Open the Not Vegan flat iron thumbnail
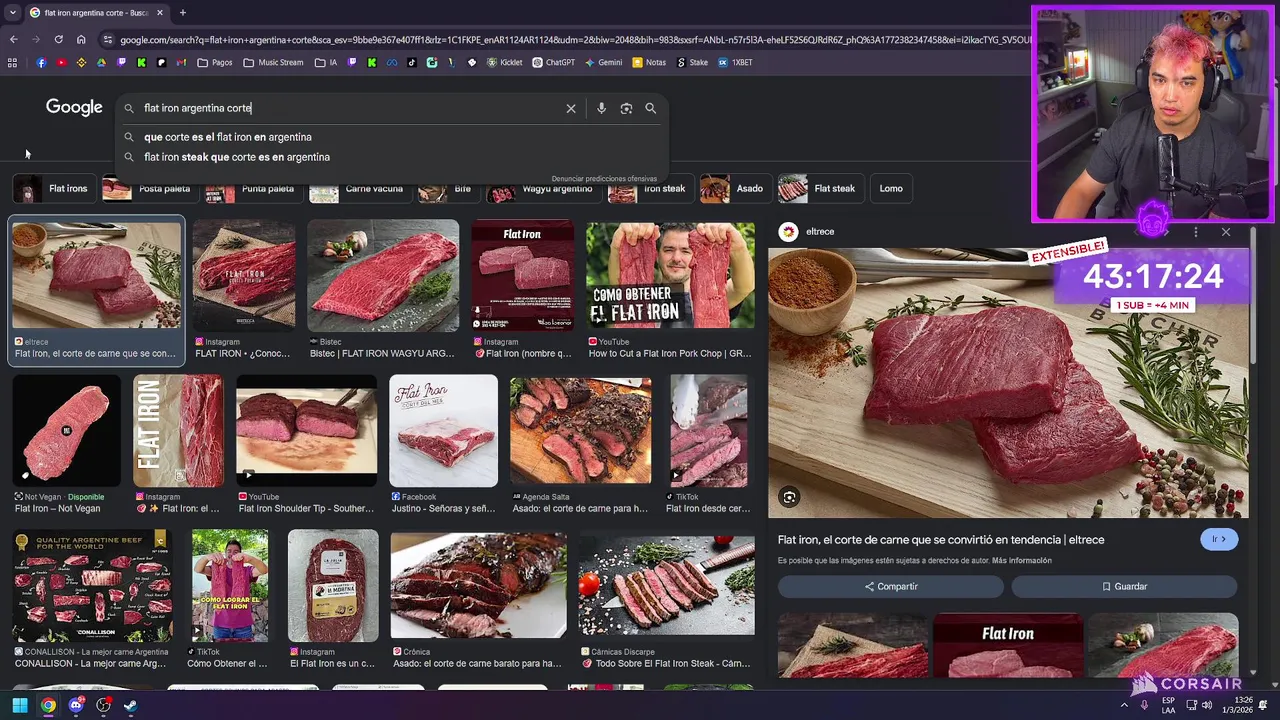This screenshot has height=720, width=1280. point(66,431)
